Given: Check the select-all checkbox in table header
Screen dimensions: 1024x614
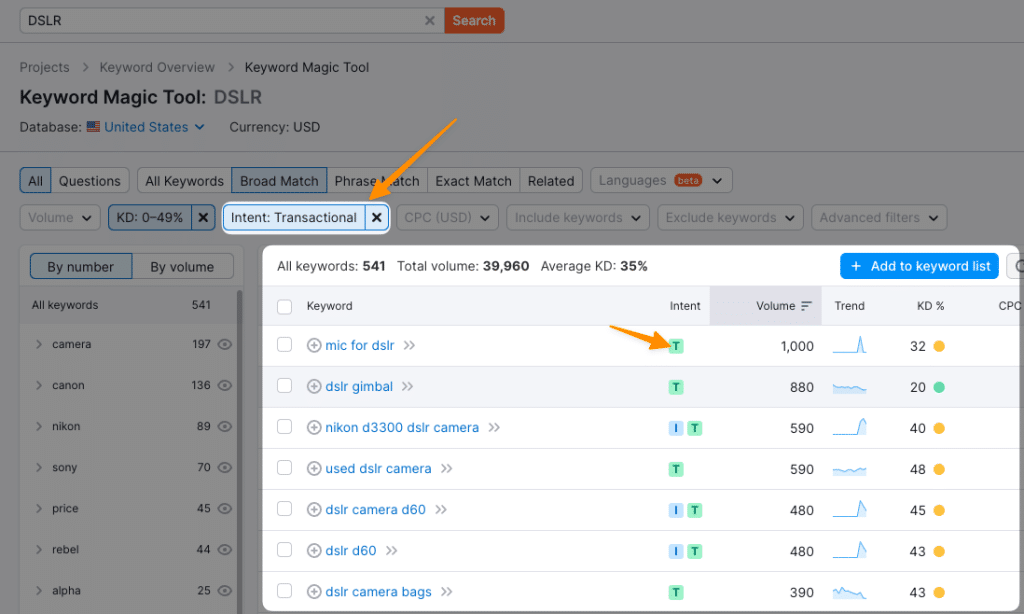Looking at the screenshot, I should [284, 306].
